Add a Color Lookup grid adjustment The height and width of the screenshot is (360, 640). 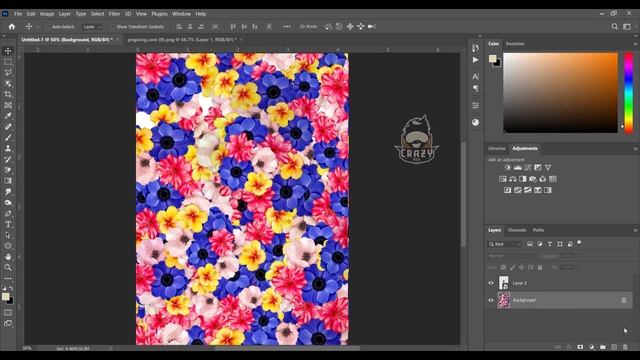553,179
